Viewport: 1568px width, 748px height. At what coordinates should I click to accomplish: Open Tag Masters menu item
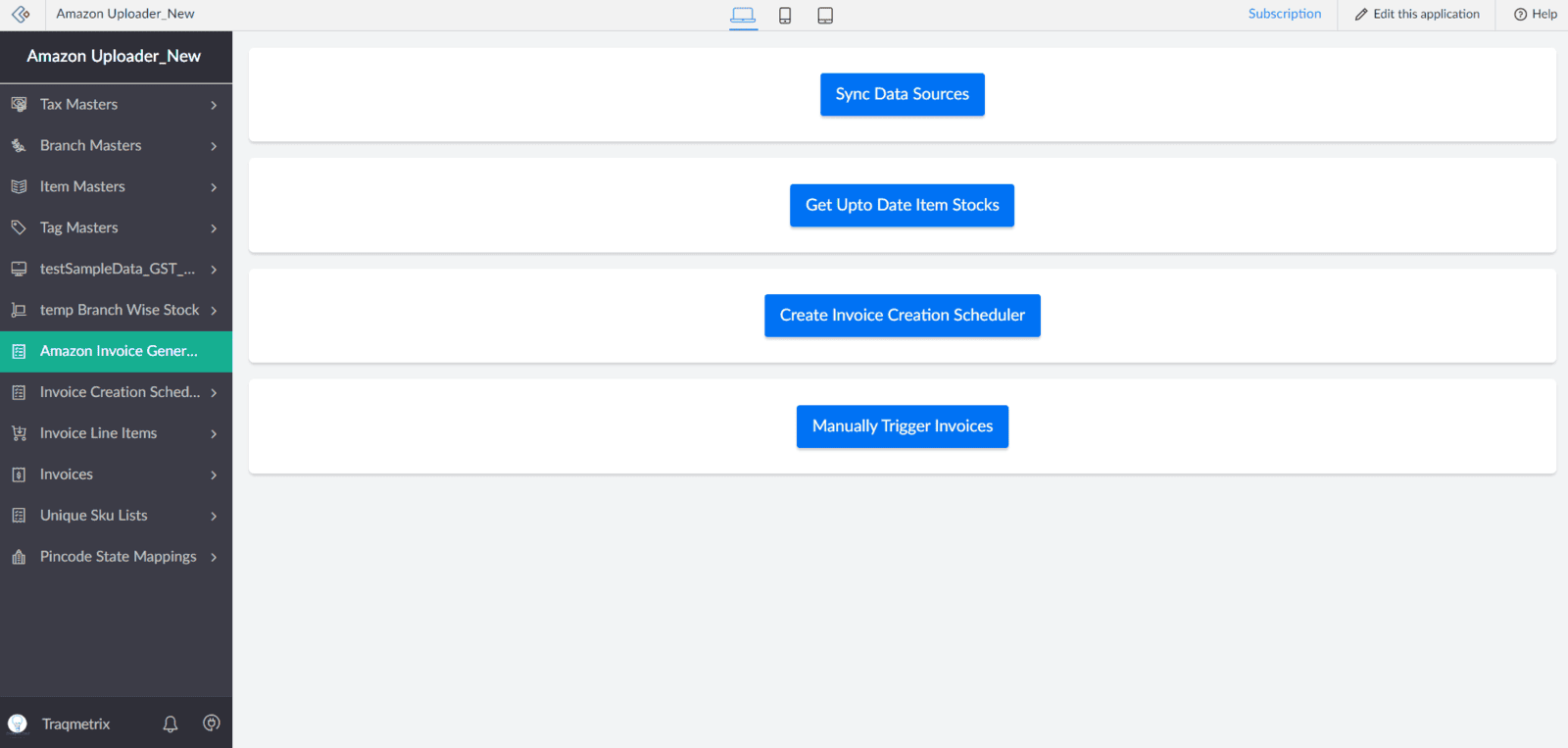116,227
